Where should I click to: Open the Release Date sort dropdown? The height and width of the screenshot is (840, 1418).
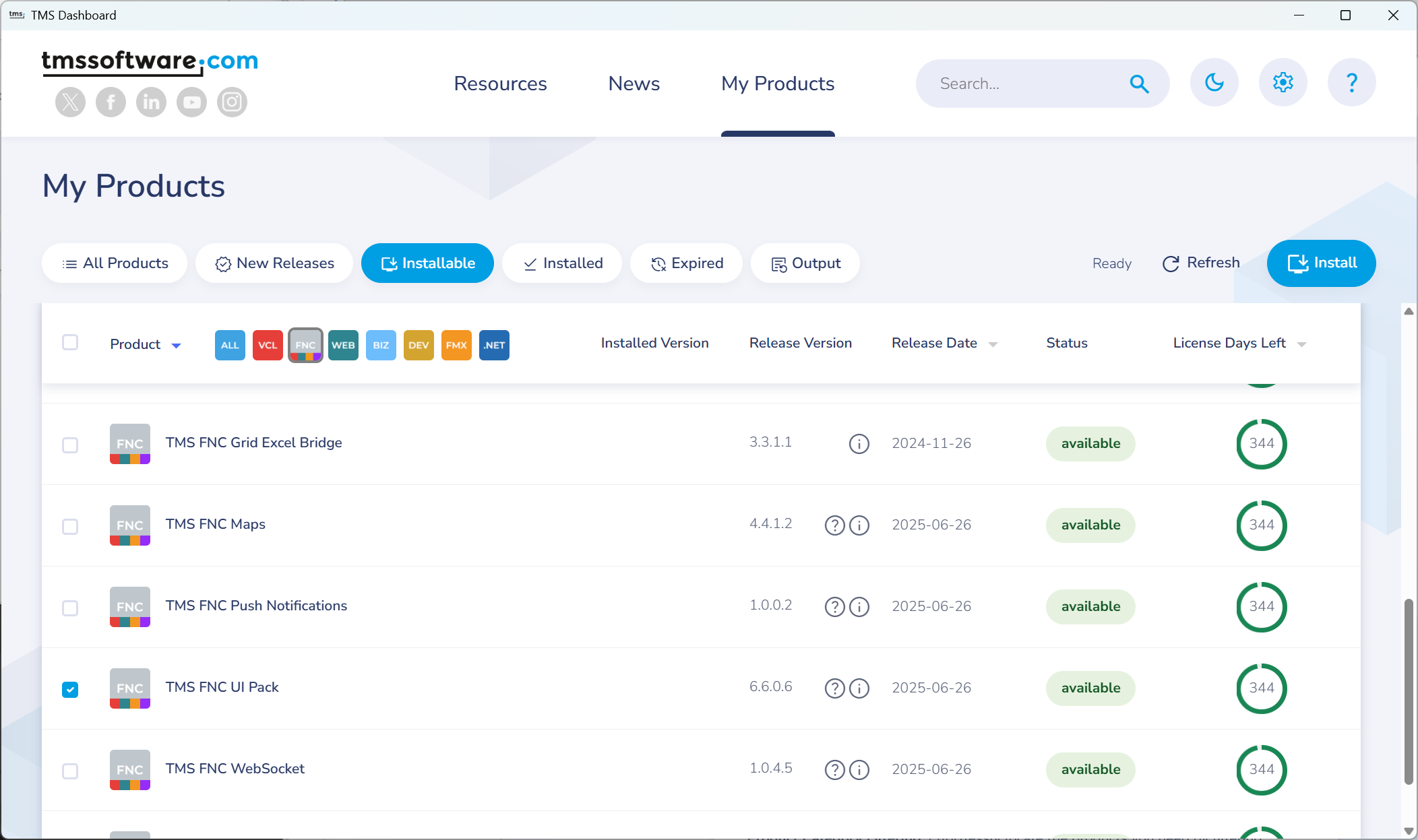pyautogui.click(x=993, y=344)
